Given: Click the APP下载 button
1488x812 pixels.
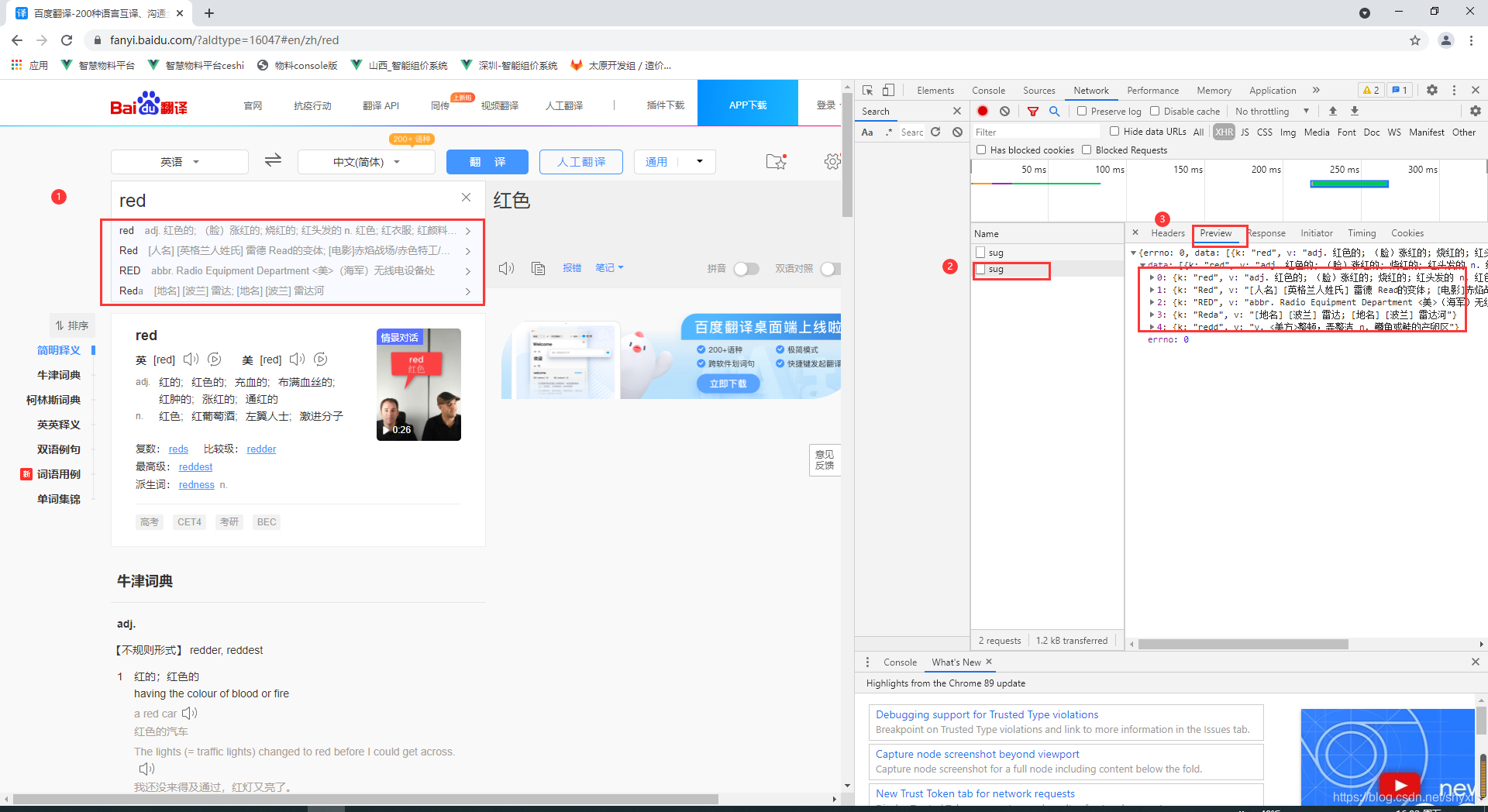Looking at the screenshot, I should (x=748, y=103).
